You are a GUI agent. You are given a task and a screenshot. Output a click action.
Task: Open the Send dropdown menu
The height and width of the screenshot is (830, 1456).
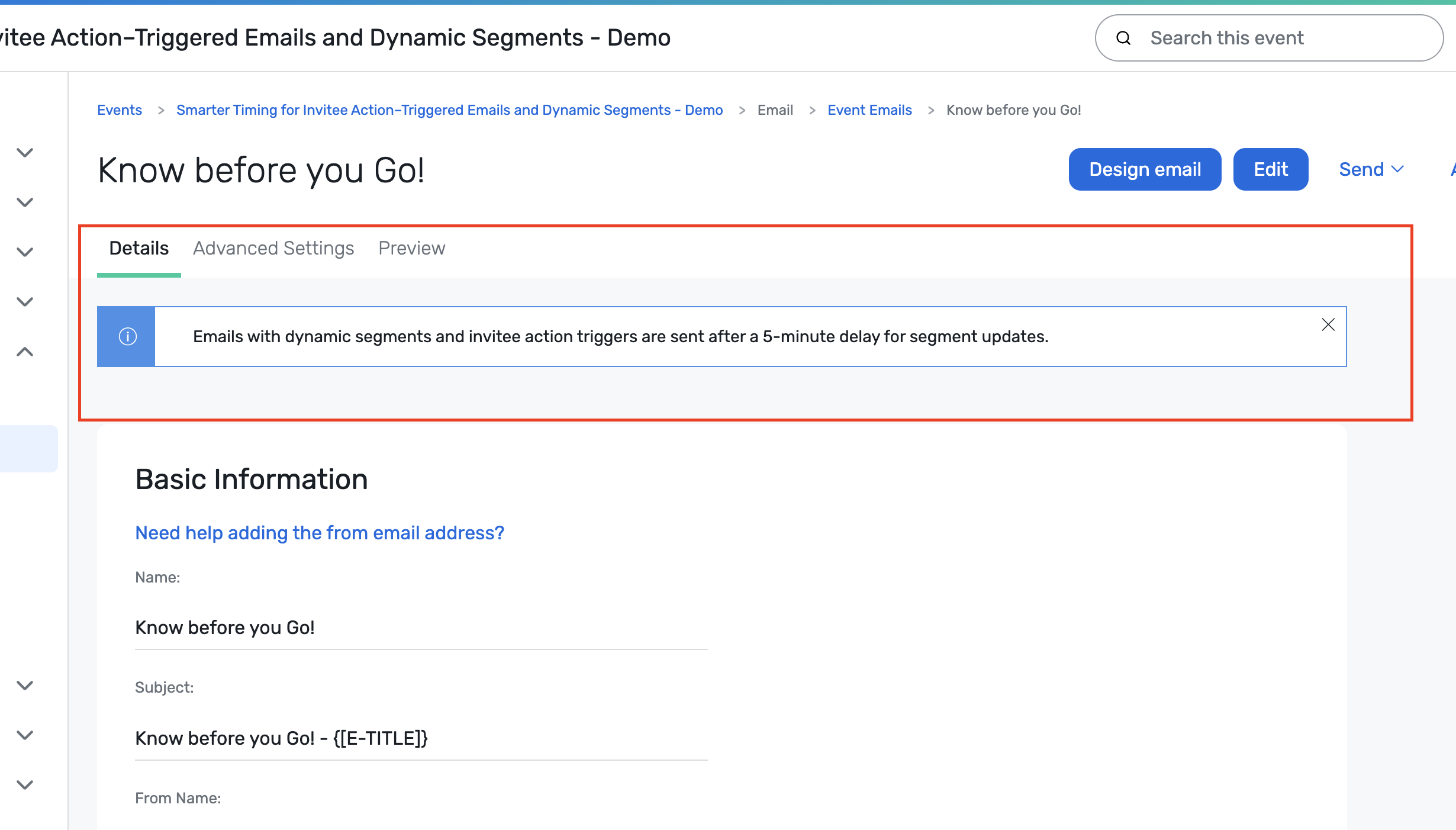[1371, 169]
